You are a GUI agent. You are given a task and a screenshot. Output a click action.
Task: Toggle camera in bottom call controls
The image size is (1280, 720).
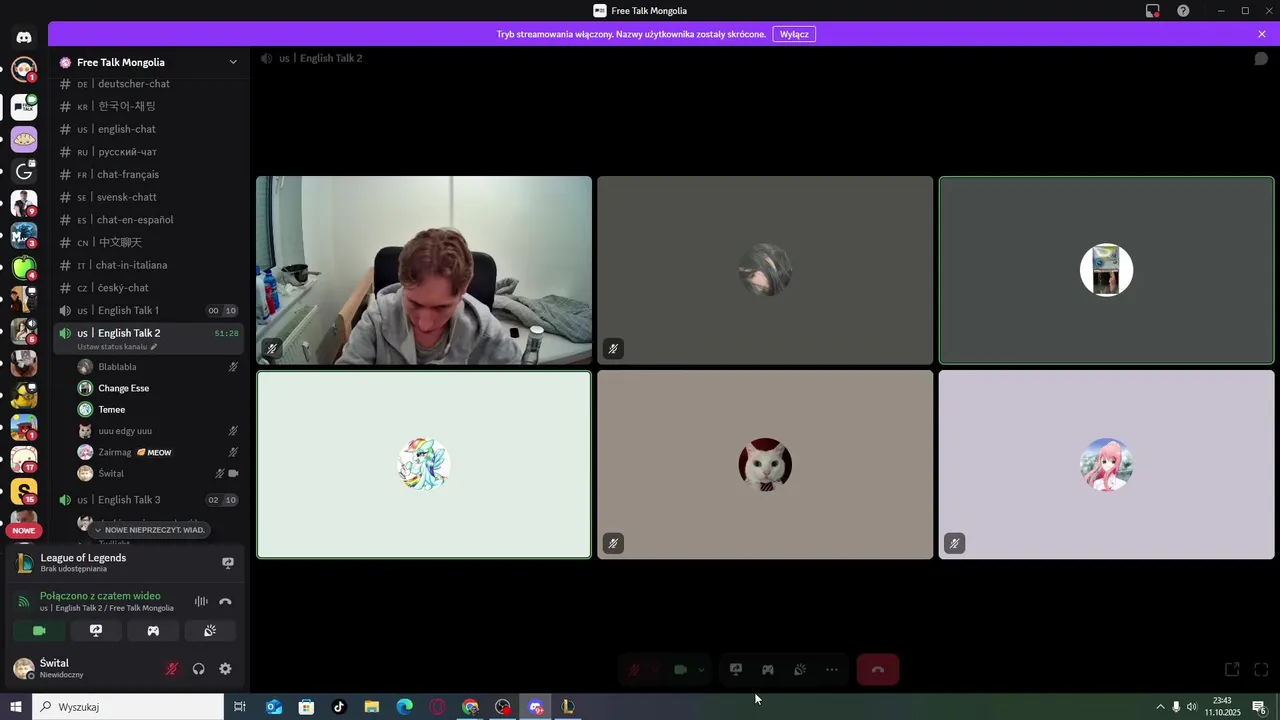pyautogui.click(x=680, y=670)
